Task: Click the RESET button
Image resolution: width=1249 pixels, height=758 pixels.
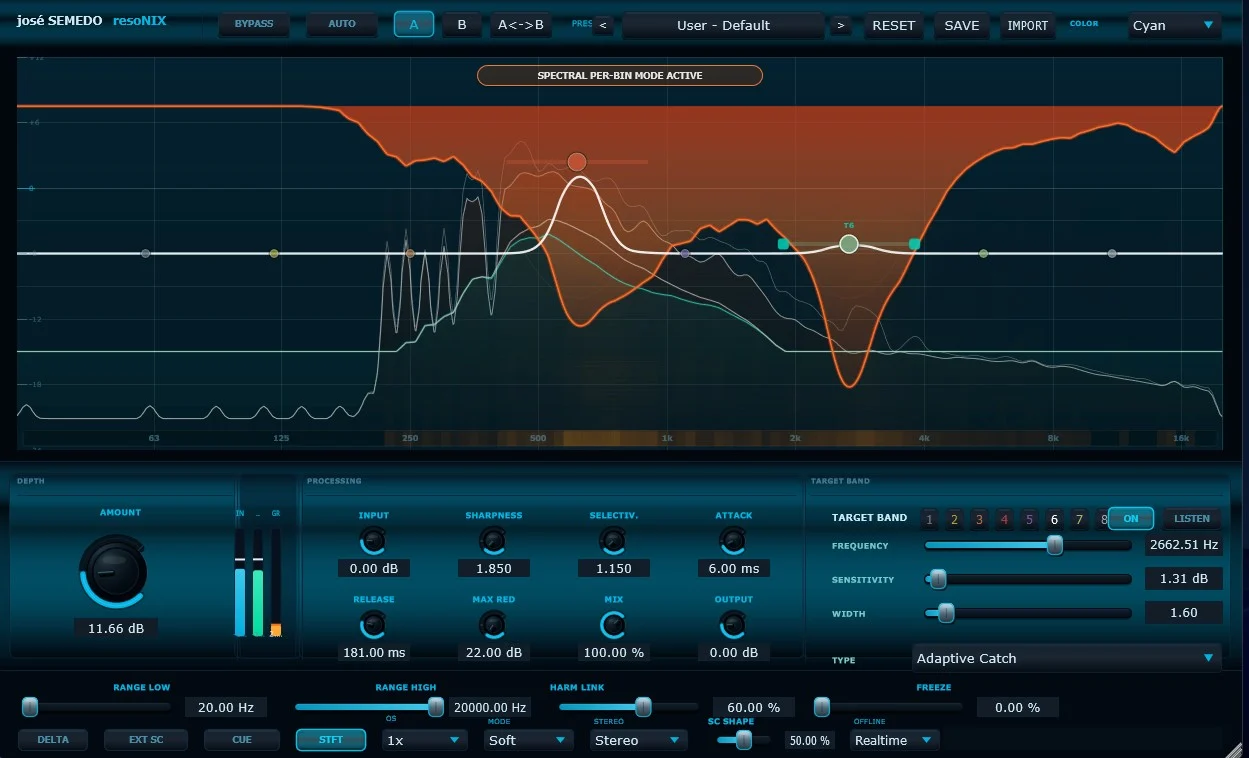Action: tap(894, 26)
